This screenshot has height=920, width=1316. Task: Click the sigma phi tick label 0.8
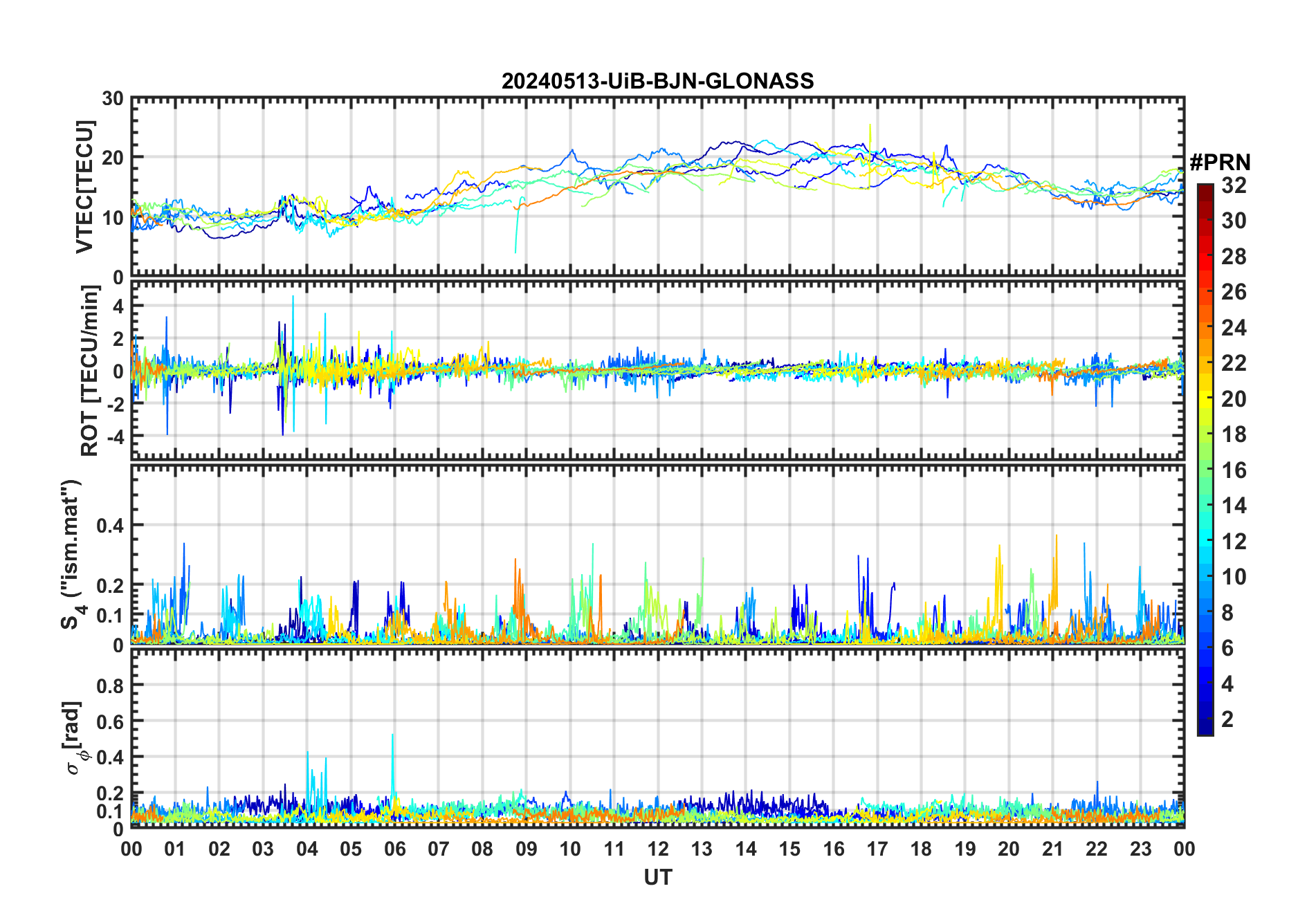tap(111, 686)
